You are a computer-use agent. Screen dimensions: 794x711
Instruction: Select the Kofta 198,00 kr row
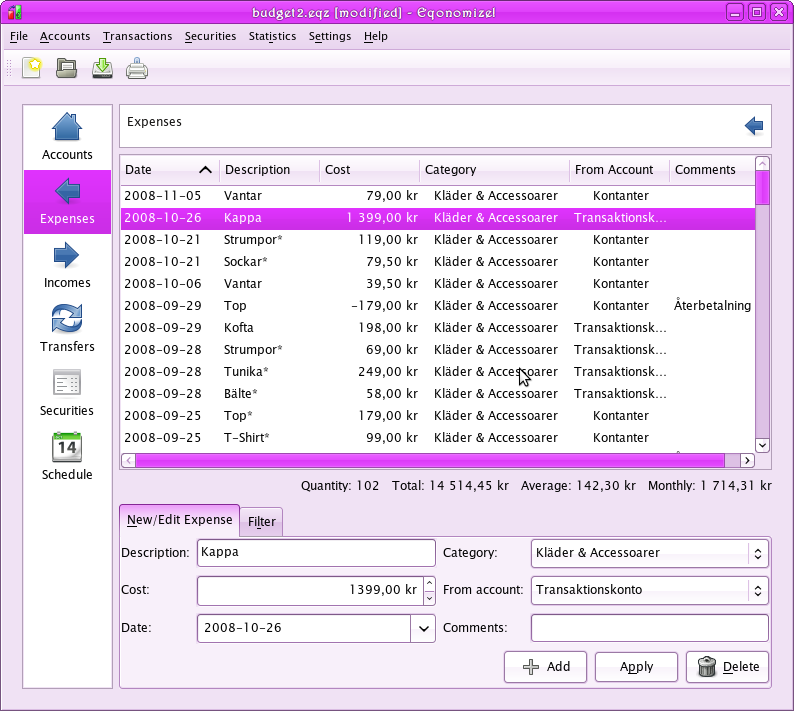438,328
